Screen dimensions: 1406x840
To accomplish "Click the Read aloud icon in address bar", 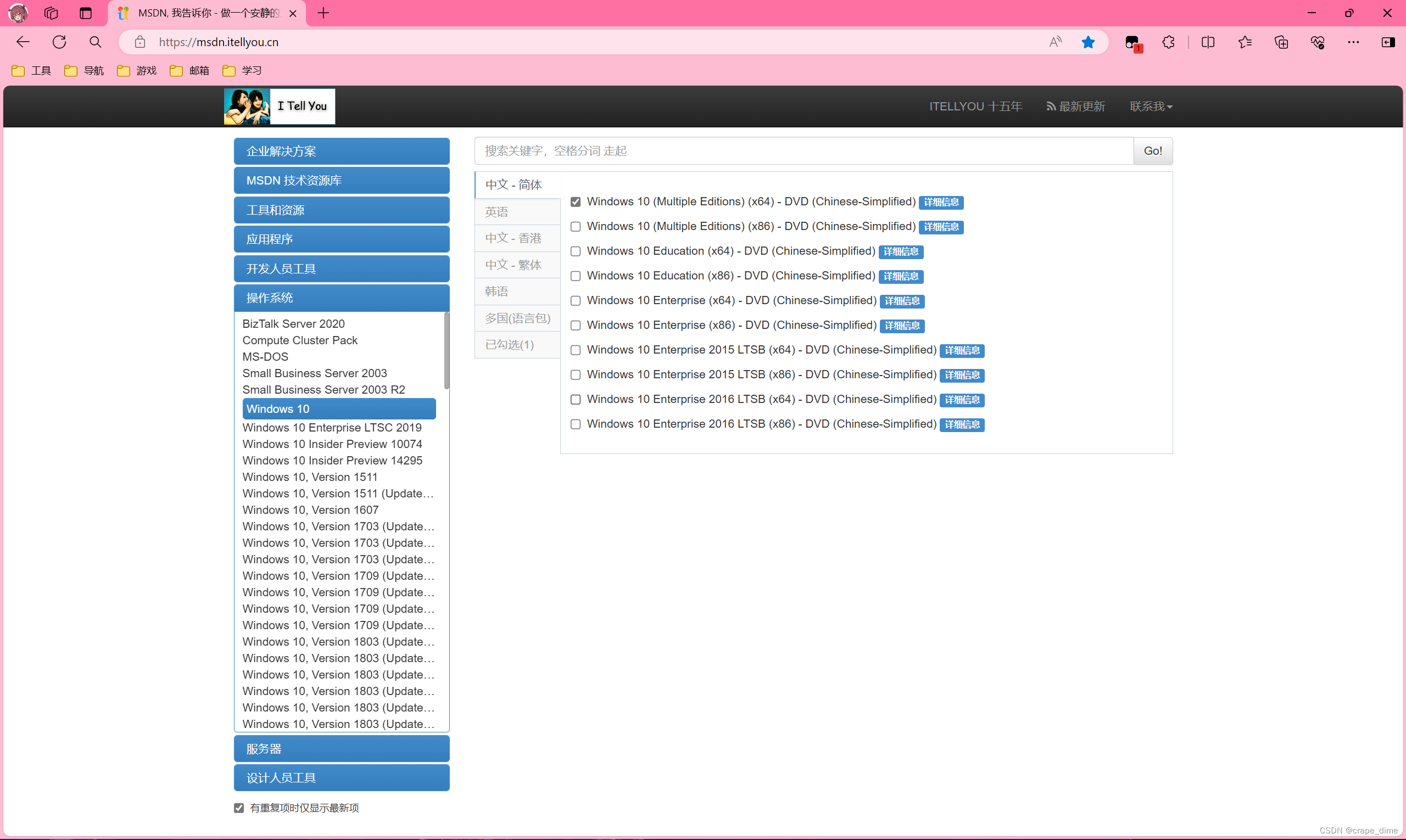I will 1055,42.
